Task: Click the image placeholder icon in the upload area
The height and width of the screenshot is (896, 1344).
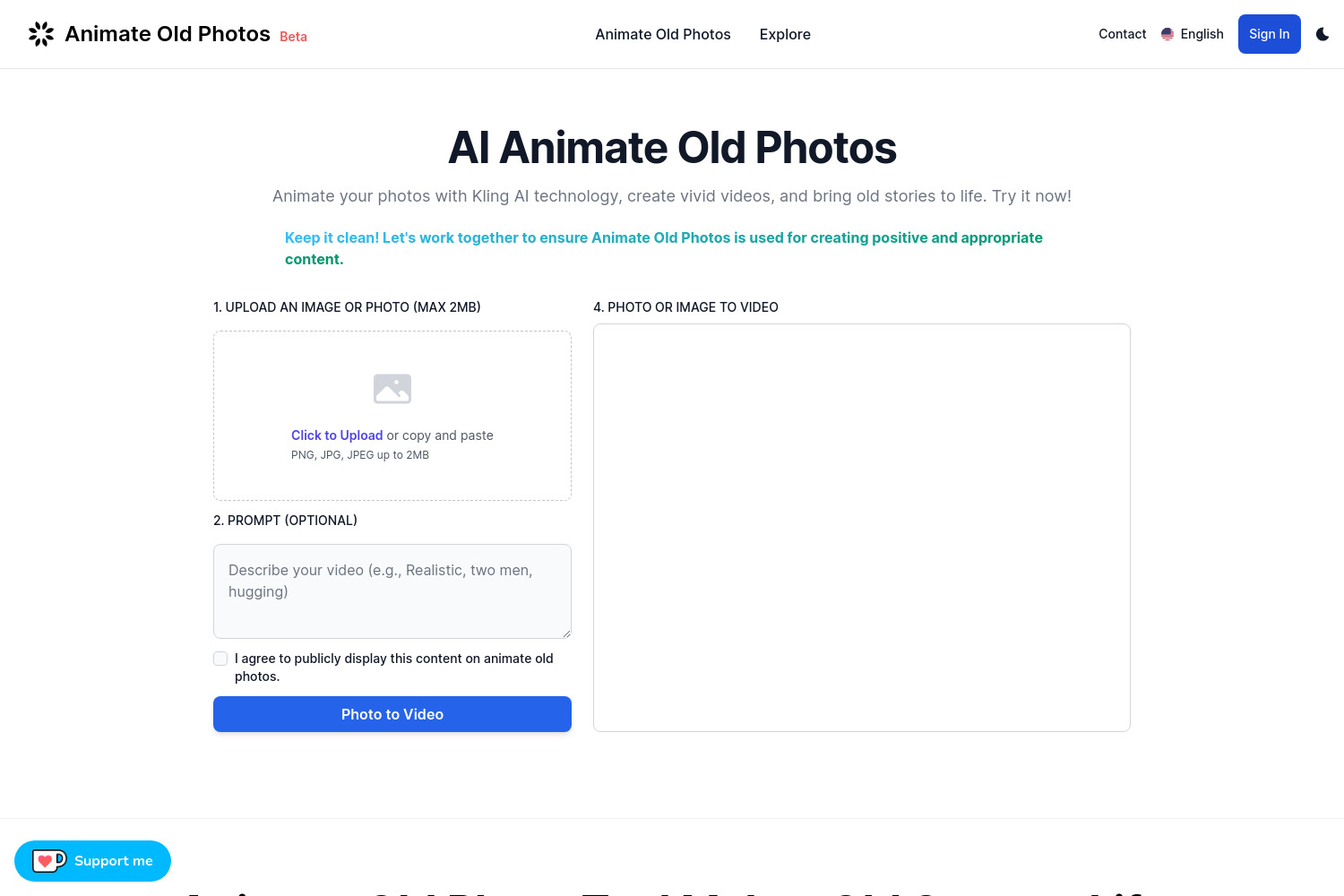Action: (x=392, y=389)
